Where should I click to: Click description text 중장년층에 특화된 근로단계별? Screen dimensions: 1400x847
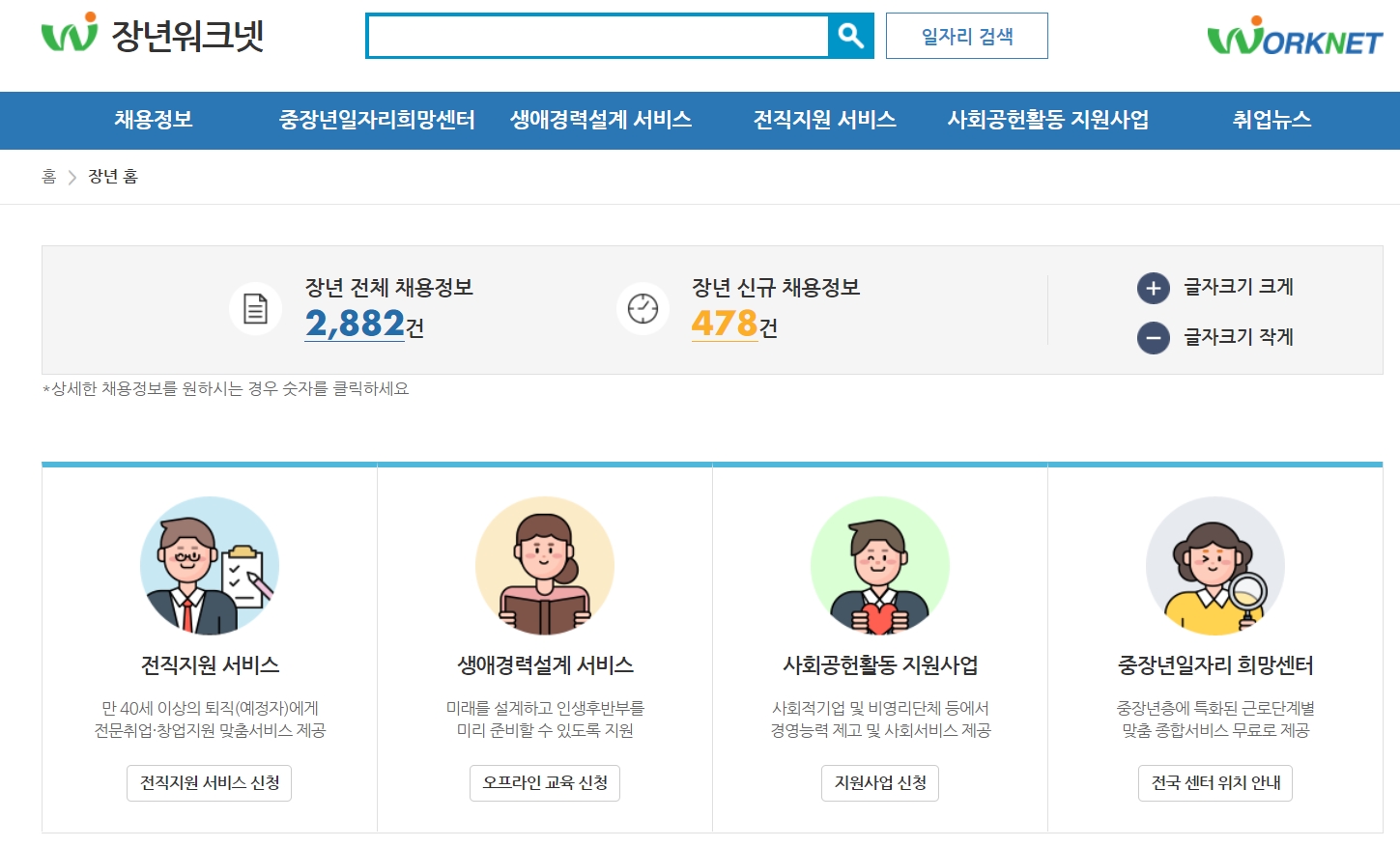pos(1215,709)
